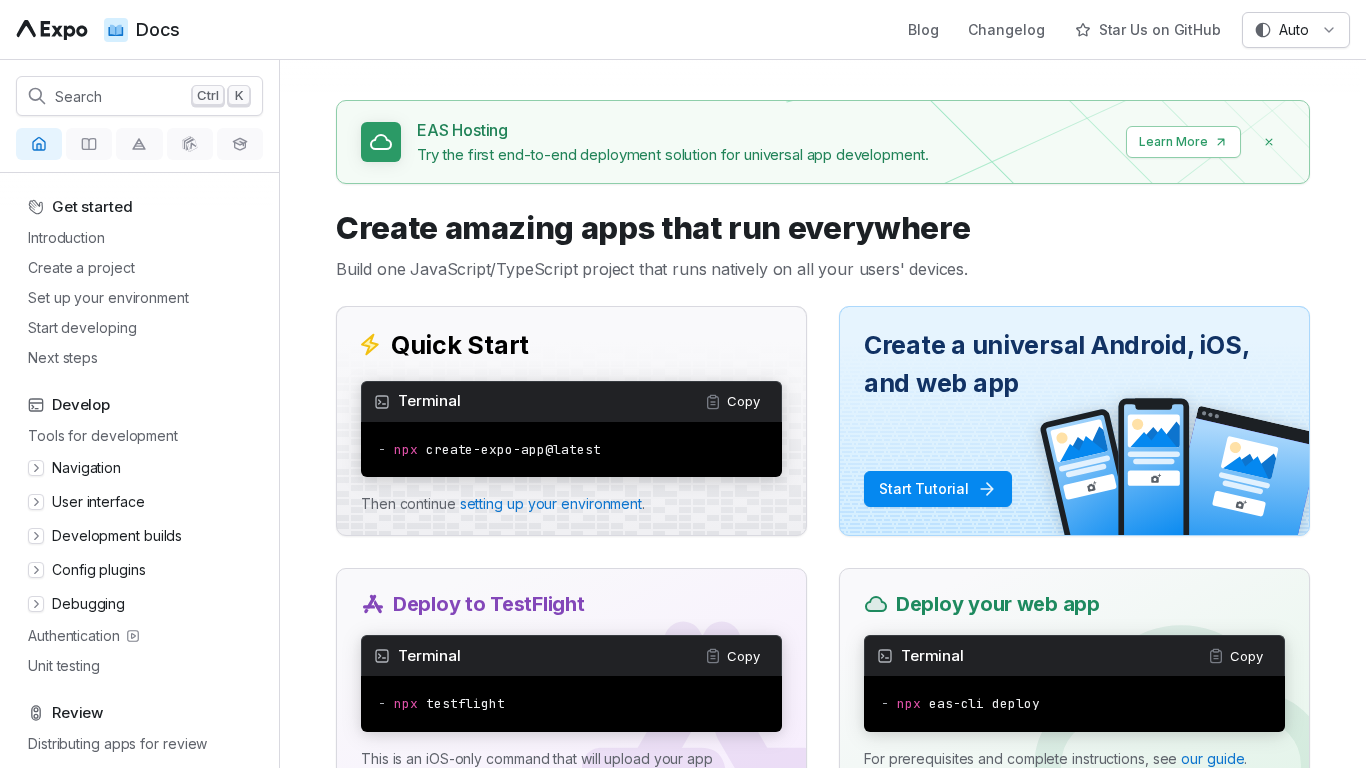
Task: Click the phones illustration in tutorial card
Action: pyautogui.click(x=1175, y=466)
